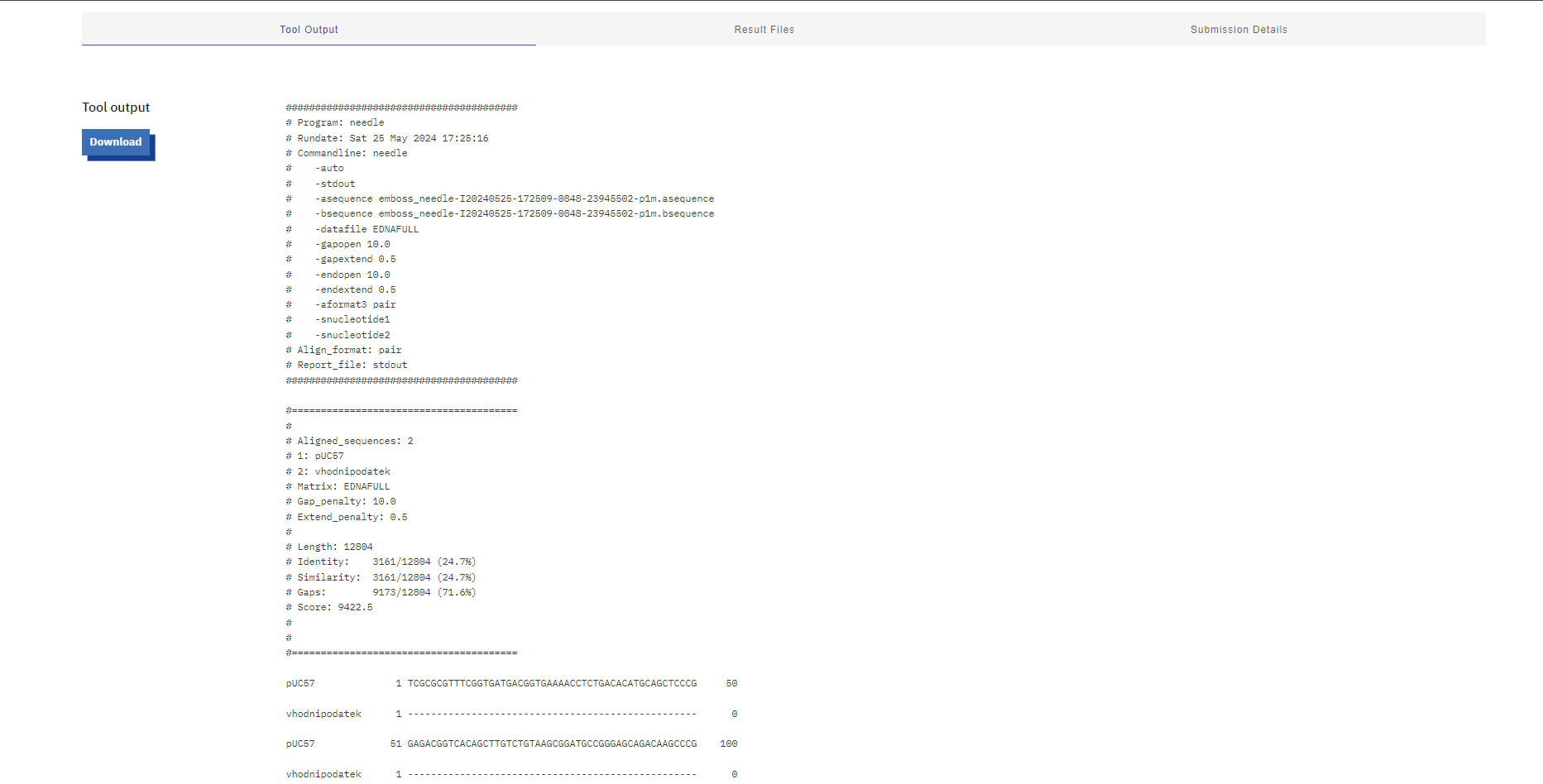This screenshot has width=1543, height=784.
Task: Click the '-asequence' parameter line
Action: (500, 198)
